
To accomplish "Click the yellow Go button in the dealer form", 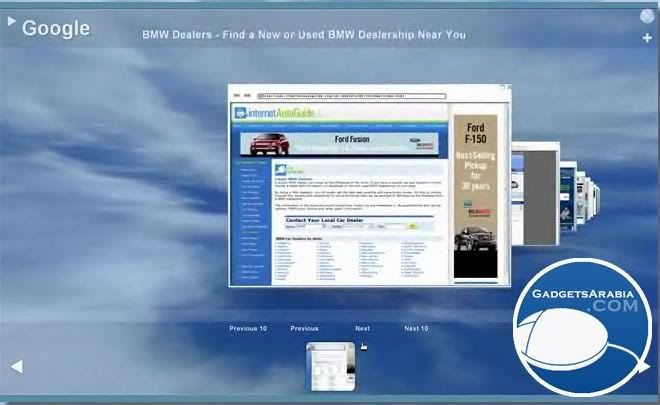I will pos(412,226).
